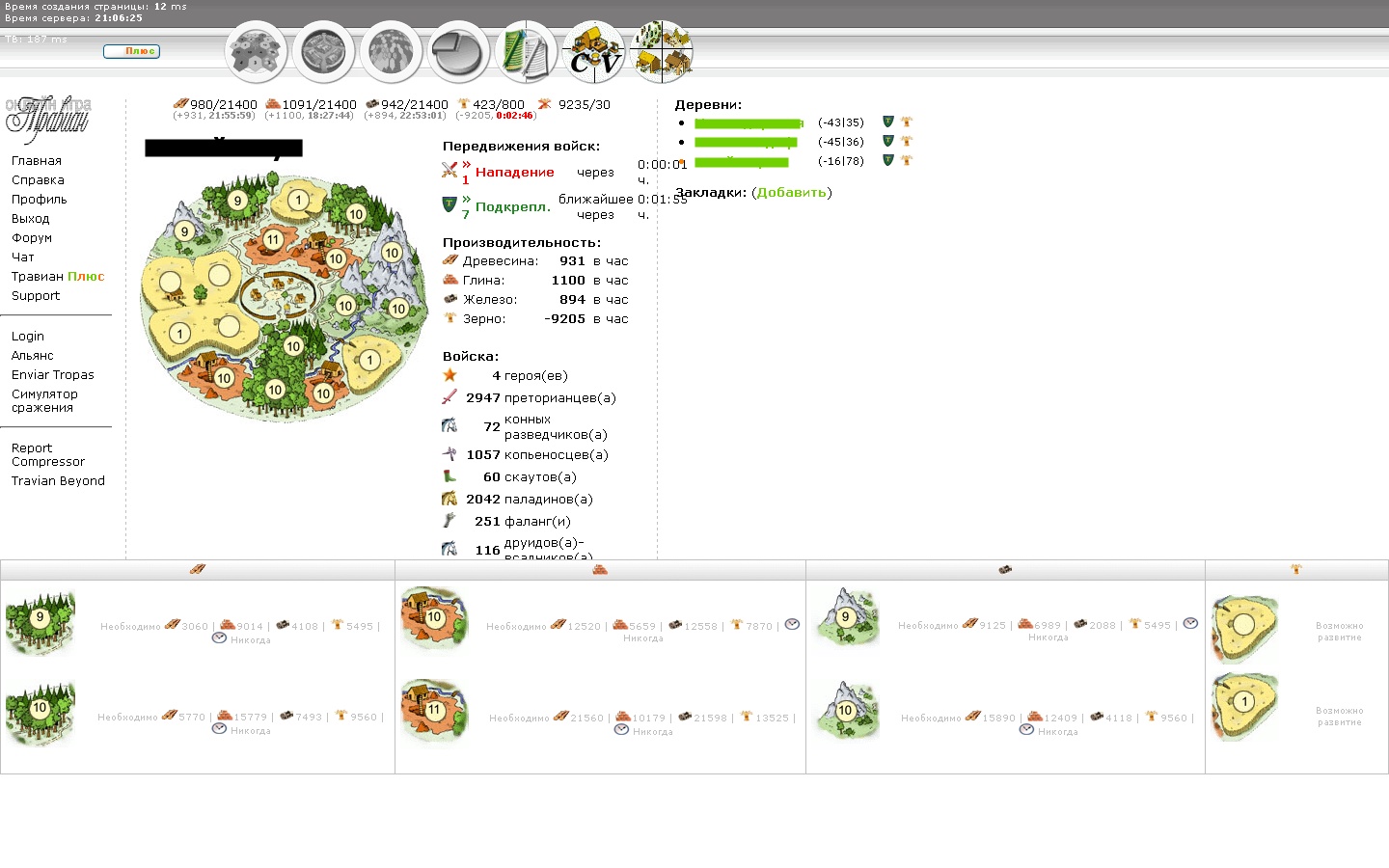Click the Плюс button at top
This screenshot has width=1389, height=868.
(x=132, y=51)
